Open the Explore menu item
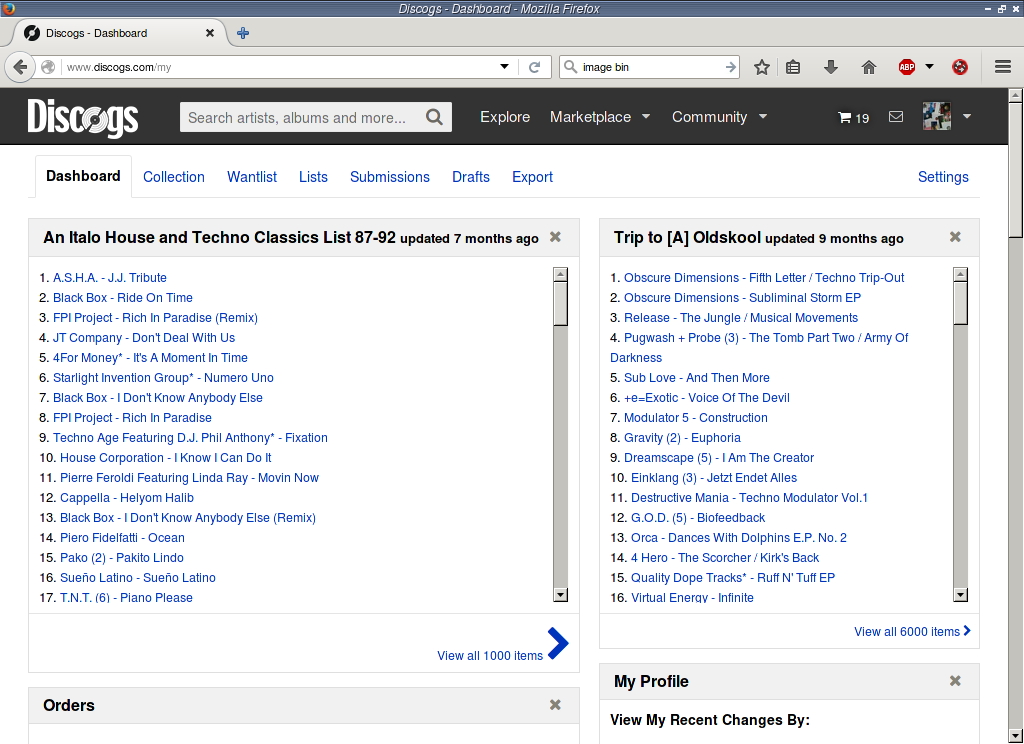The height and width of the screenshot is (744, 1024). [505, 117]
